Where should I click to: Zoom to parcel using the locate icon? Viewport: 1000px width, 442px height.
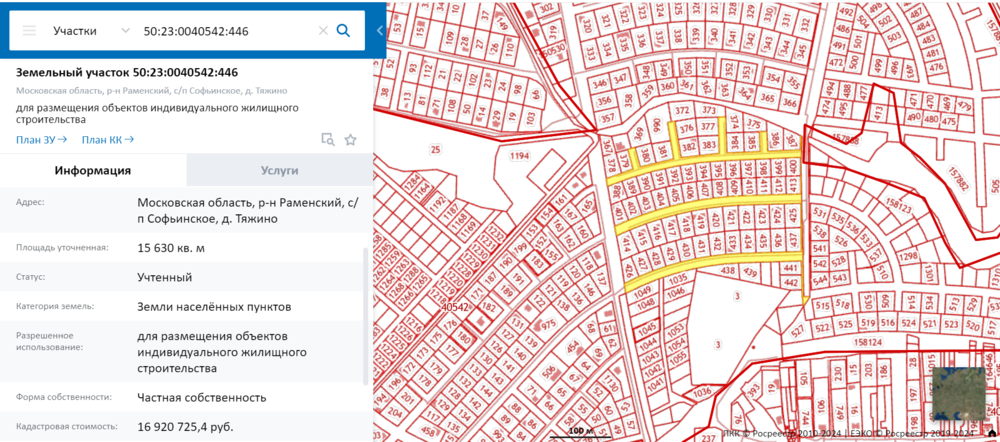[x=327, y=140]
